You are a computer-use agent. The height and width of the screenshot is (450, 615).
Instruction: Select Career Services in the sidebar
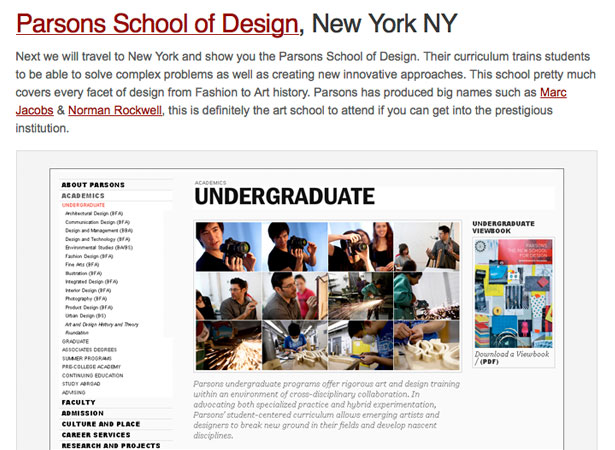[96, 435]
